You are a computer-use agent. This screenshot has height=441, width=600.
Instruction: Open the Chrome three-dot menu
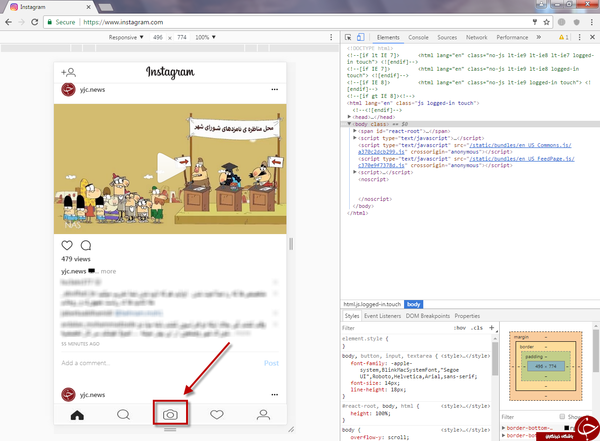pyautogui.click(x=591, y=22)
